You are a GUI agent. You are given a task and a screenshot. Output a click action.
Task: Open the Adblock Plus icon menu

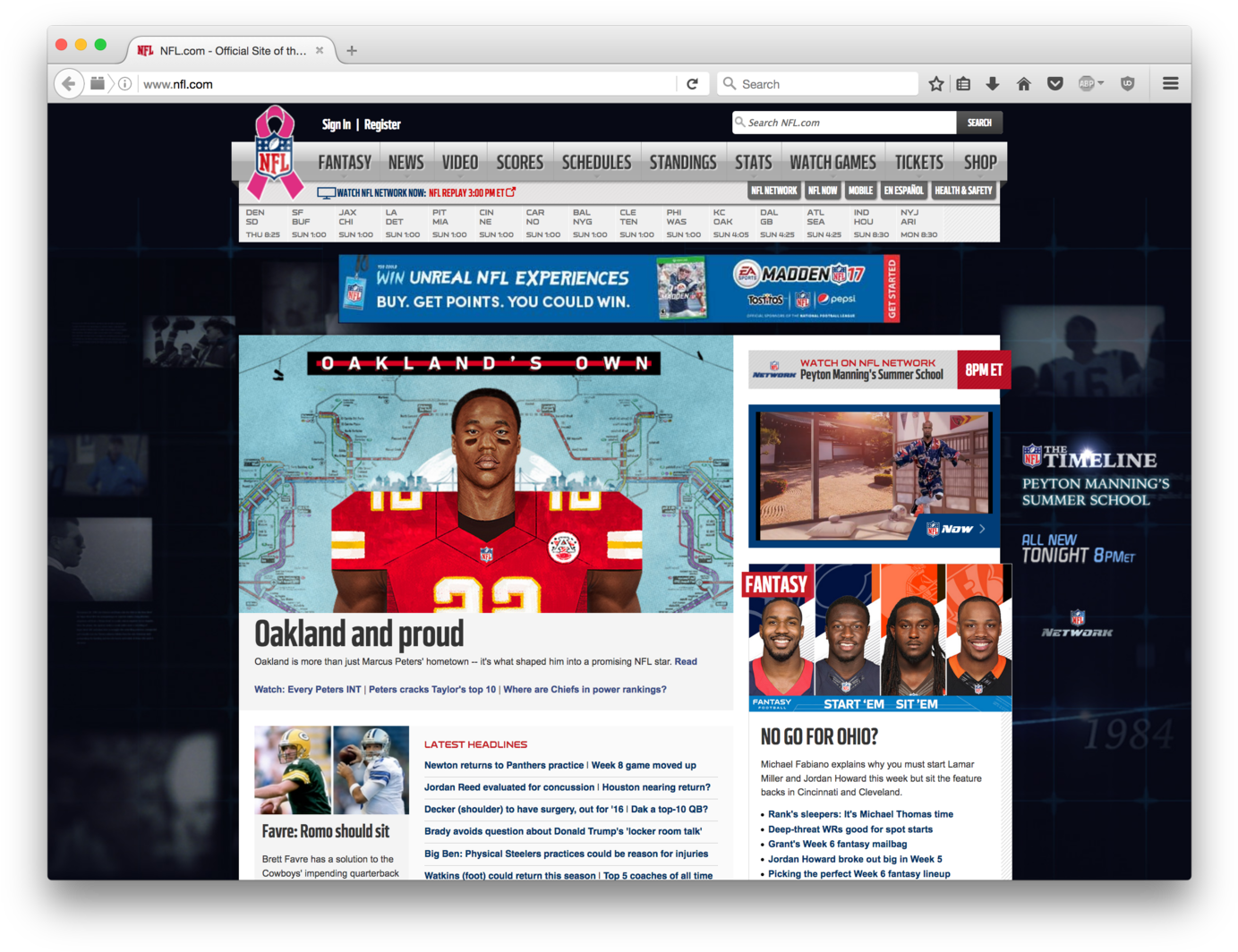pos(1090,84)
